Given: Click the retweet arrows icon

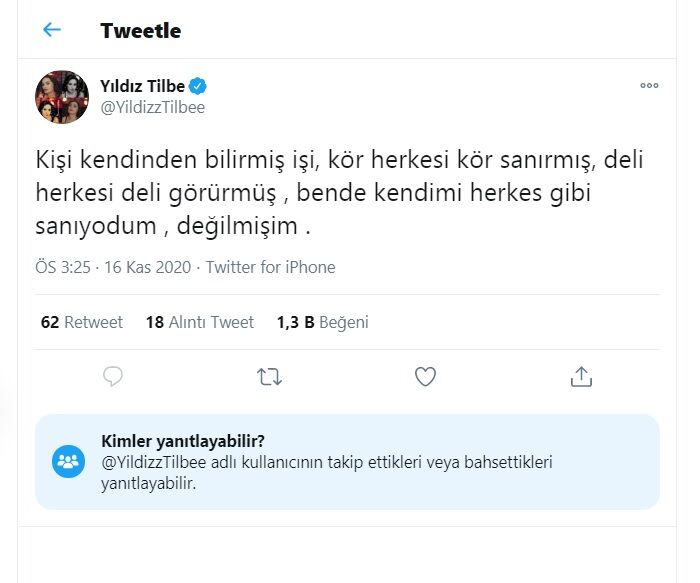Looking at the screenshot, I should [269, 376].
